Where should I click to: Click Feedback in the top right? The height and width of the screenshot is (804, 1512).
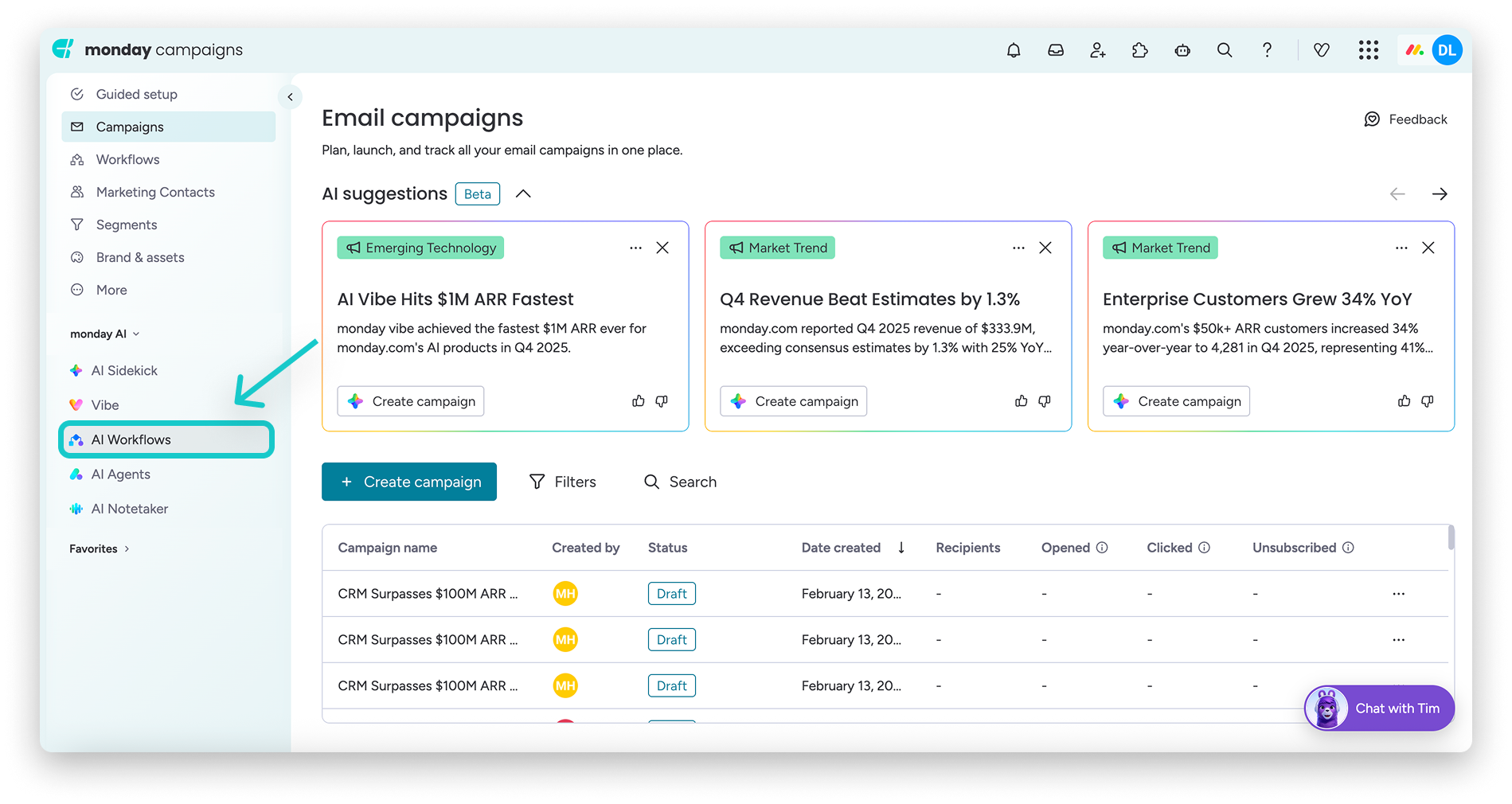pyautogui.click(x=1406, y=119)
